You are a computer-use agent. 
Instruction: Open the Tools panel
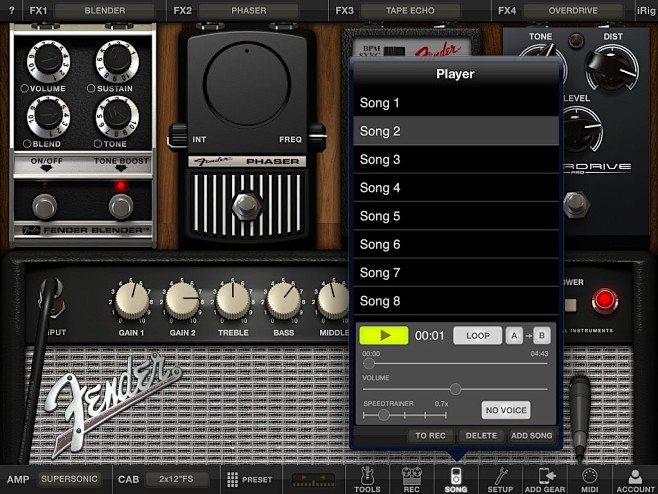pyautogui.click(x=367, y=478)
